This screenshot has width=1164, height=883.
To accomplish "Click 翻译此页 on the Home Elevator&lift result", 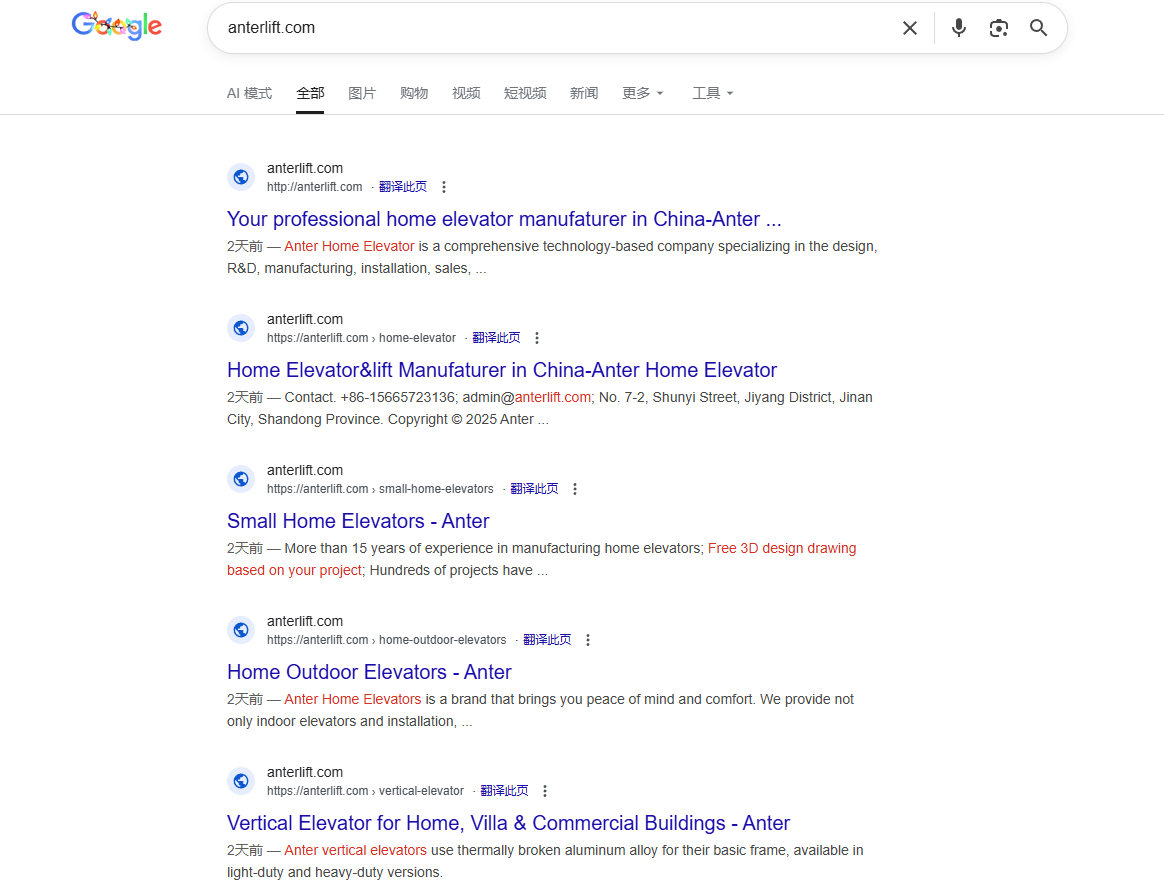I will click(496, 337).
